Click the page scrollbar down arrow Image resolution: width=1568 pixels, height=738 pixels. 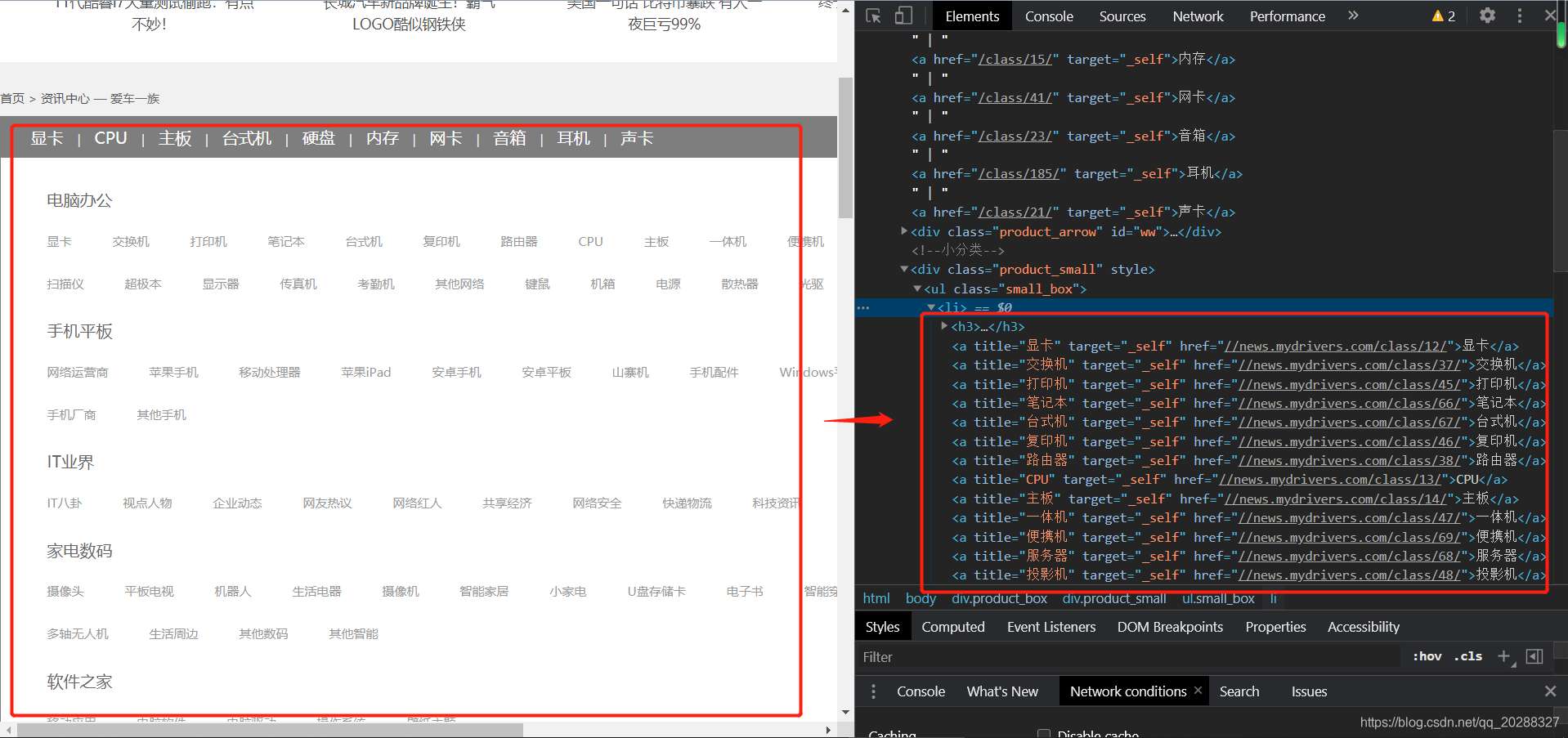click(x=845, y=713)
